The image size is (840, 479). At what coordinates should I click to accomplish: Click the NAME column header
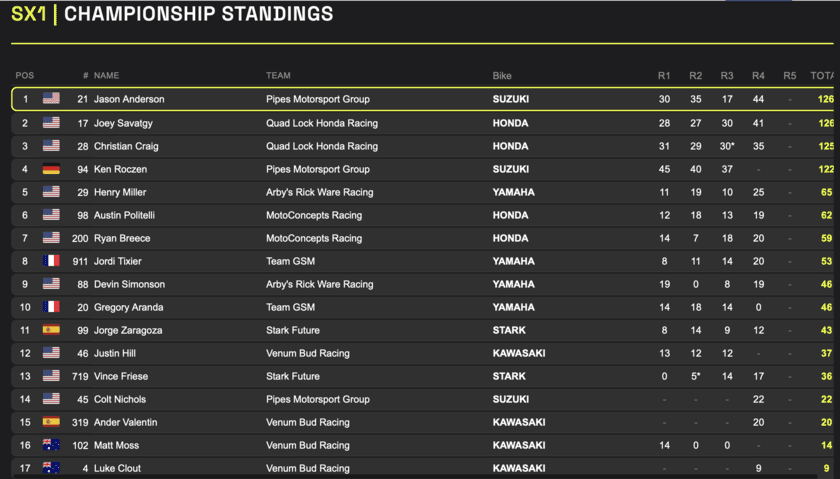click(x=106, y=76)
